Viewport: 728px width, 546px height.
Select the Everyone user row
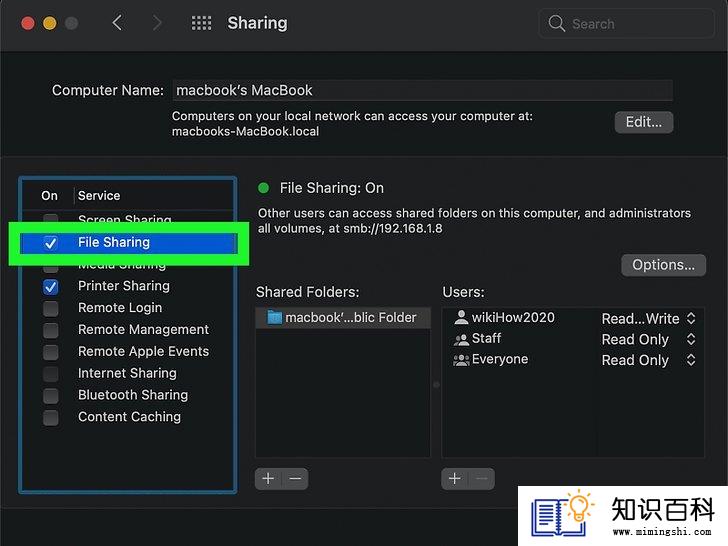tap(573, 360)
